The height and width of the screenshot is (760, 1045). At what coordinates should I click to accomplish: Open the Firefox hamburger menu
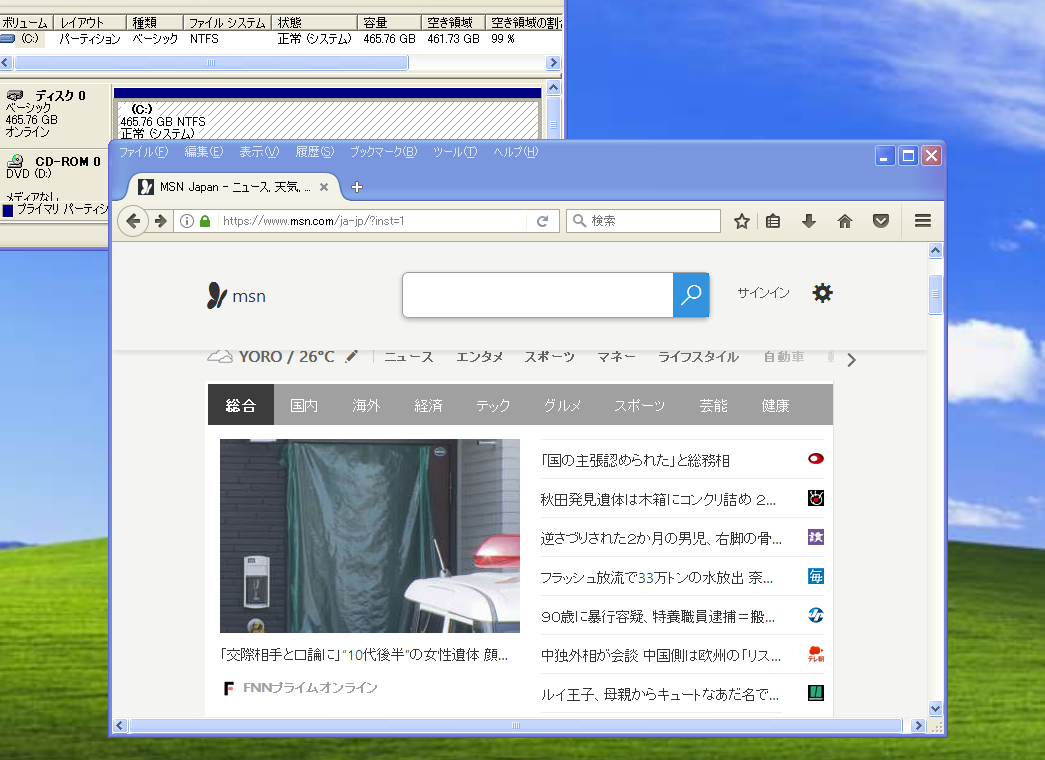pyautogui.click(x=922, y=220)
